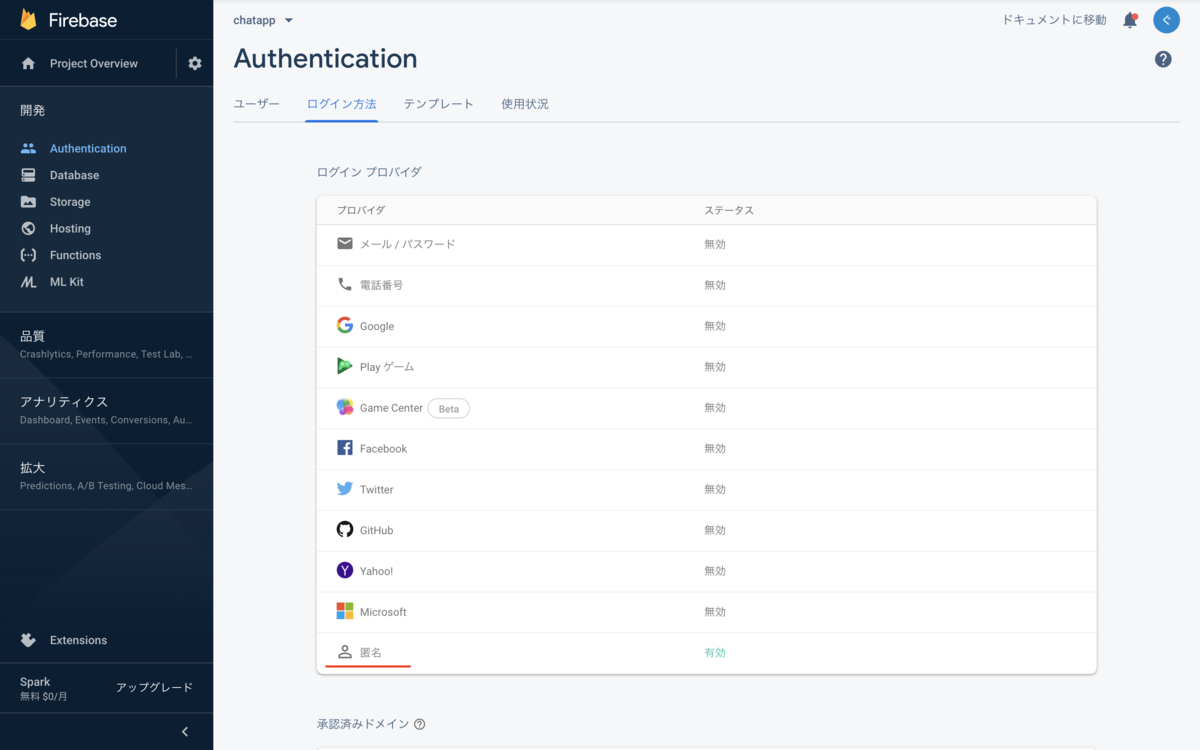Expand the 拡大 sidebar section
1200x750 pixels.
click(x=106, y=476)
